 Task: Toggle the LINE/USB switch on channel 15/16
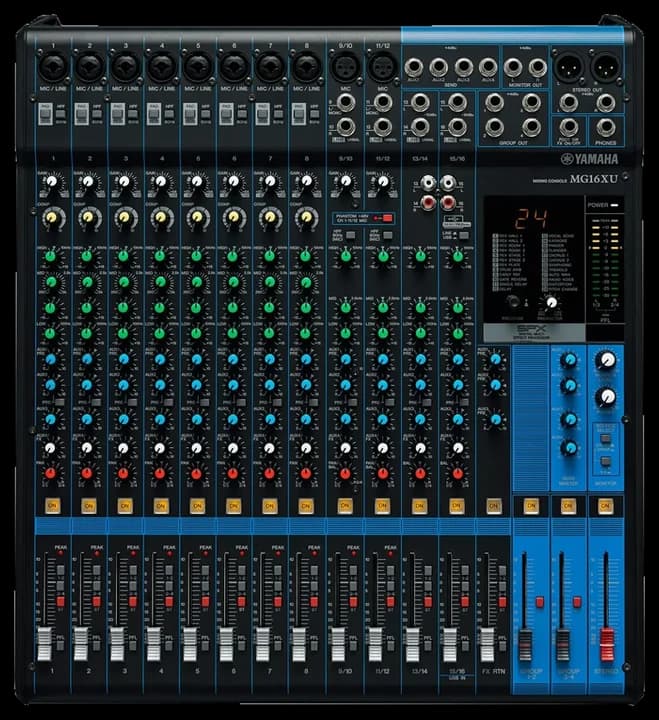coord(464,235)
